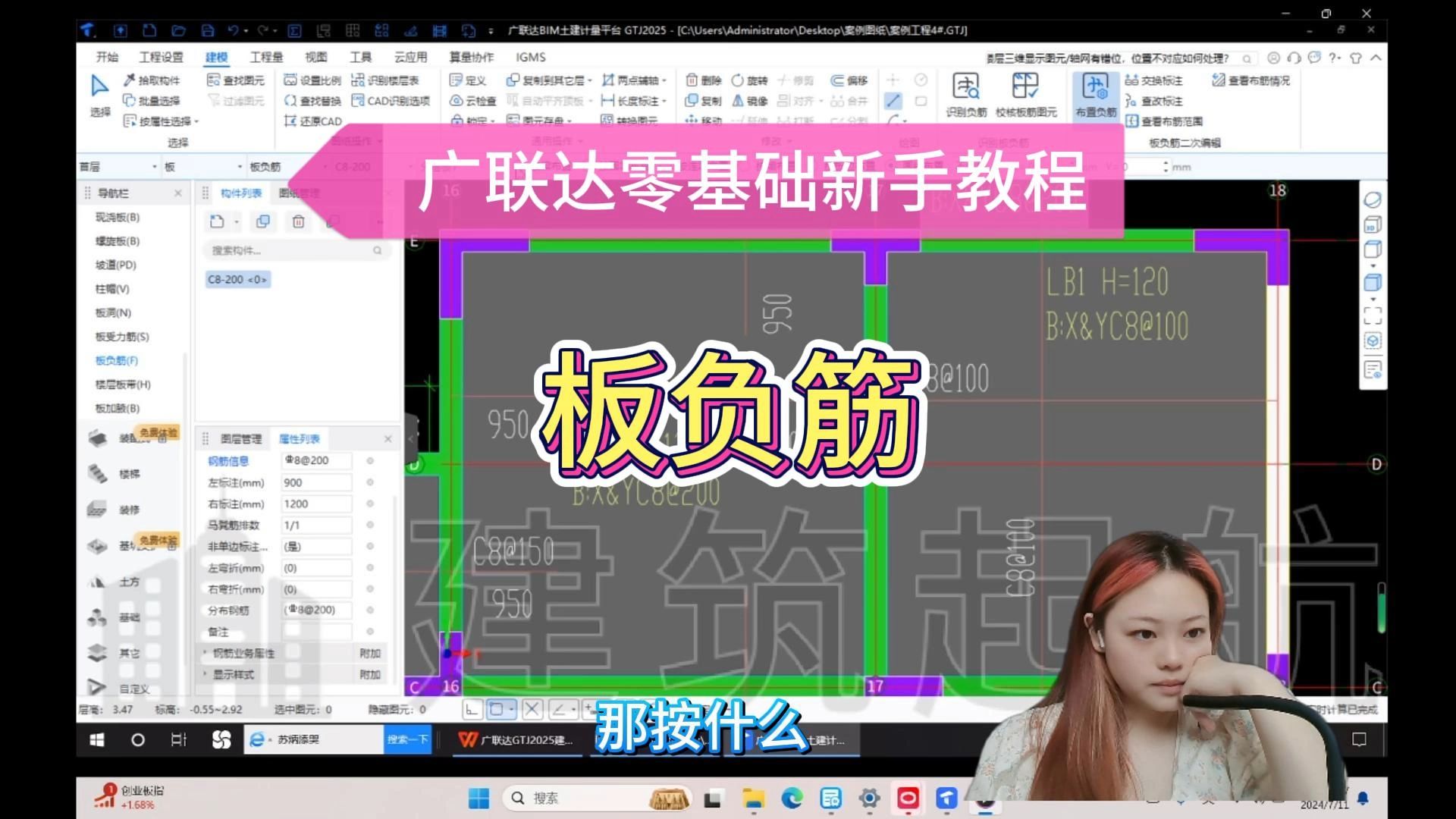
Task: Toggle the circle beside 备注 row
Action: tap(370, 631)
